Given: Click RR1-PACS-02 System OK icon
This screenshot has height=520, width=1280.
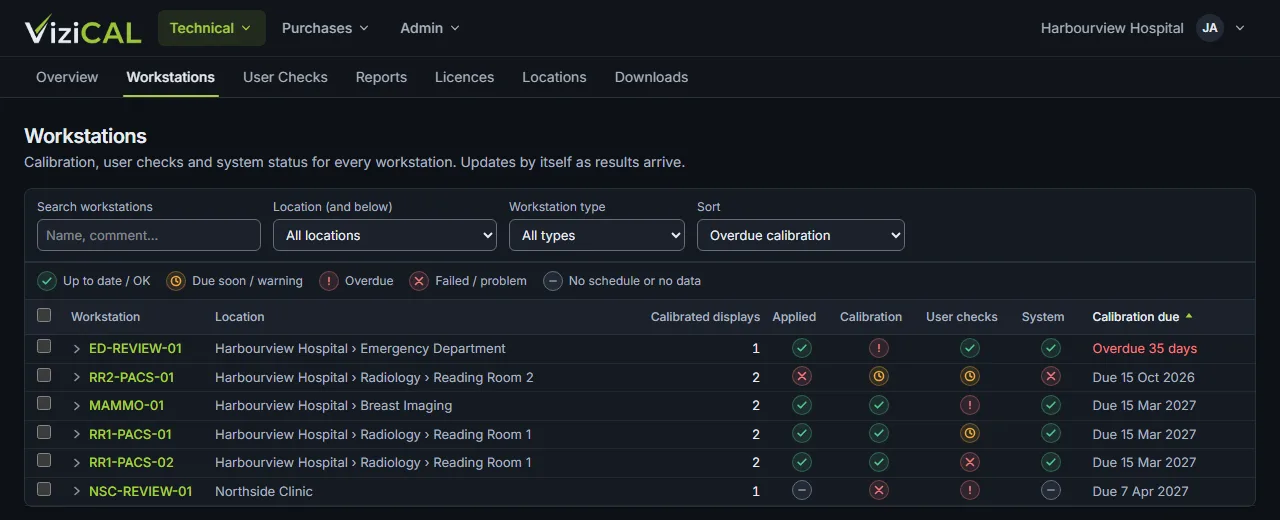Looking at the screenshot, I should click(x=1051, y=462).
